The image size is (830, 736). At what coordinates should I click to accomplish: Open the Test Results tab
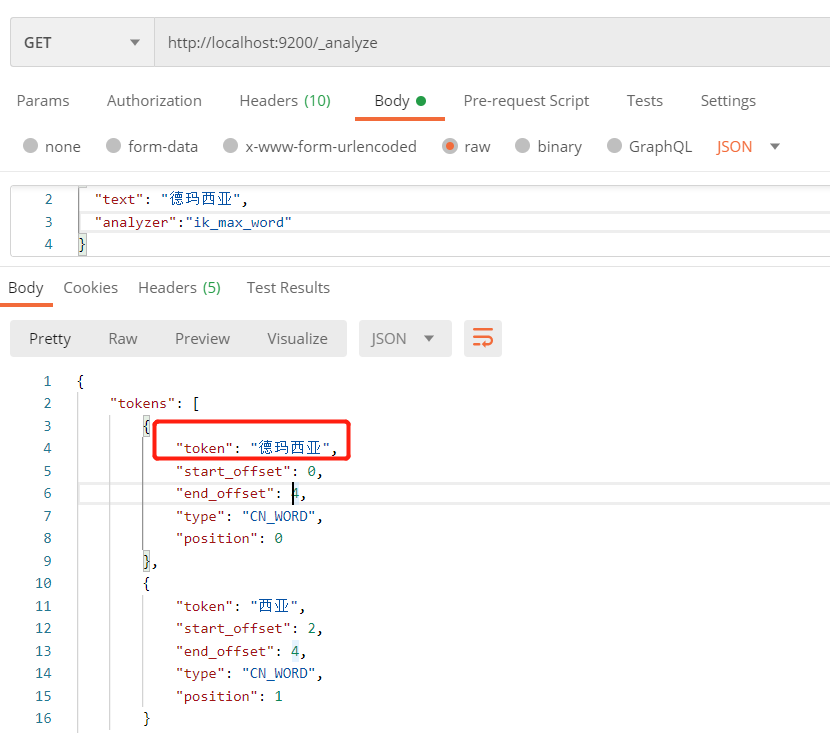pyautogui.click(x=288, y=287)
